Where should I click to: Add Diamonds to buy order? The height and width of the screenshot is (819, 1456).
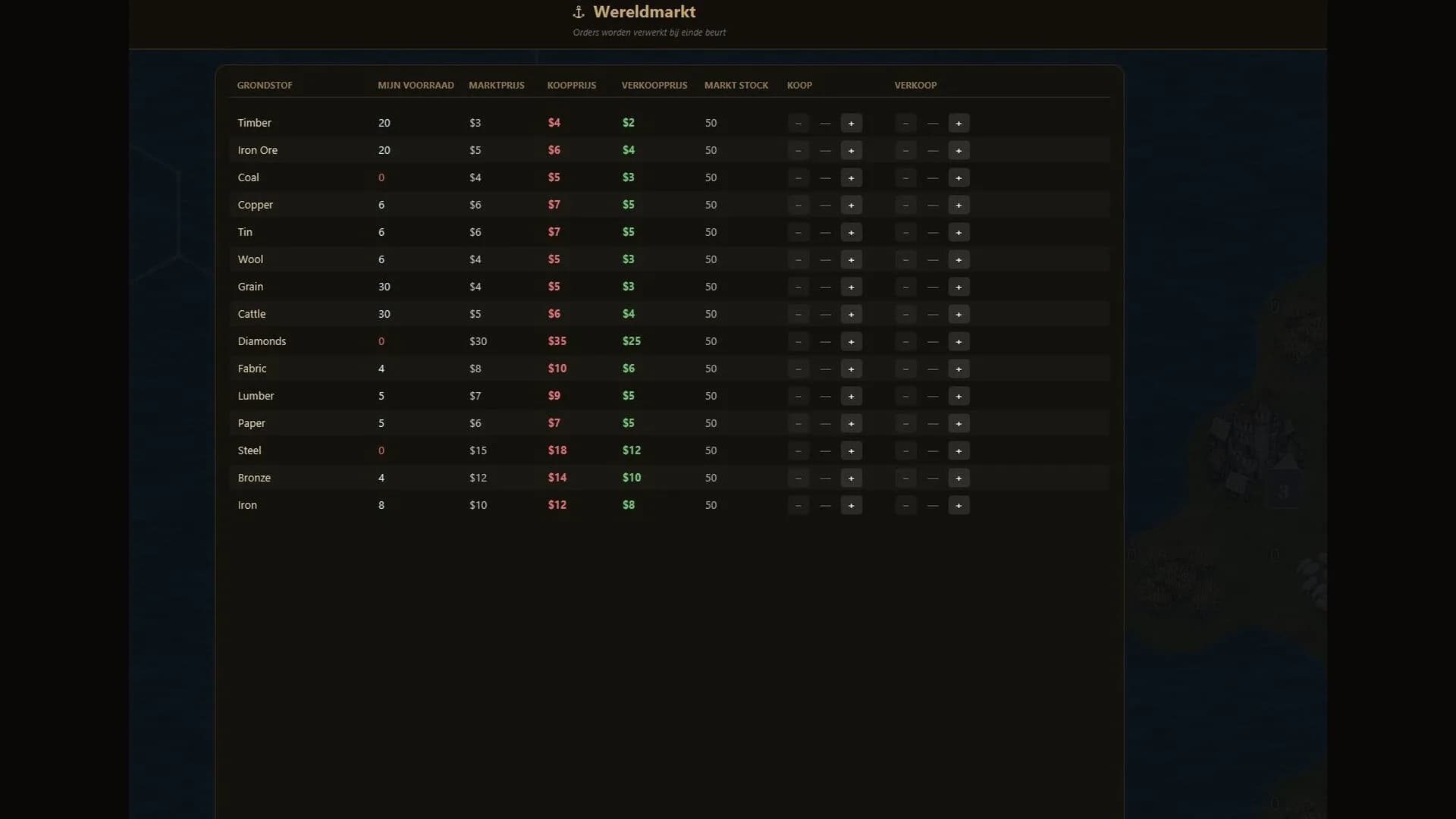(851, 341)
